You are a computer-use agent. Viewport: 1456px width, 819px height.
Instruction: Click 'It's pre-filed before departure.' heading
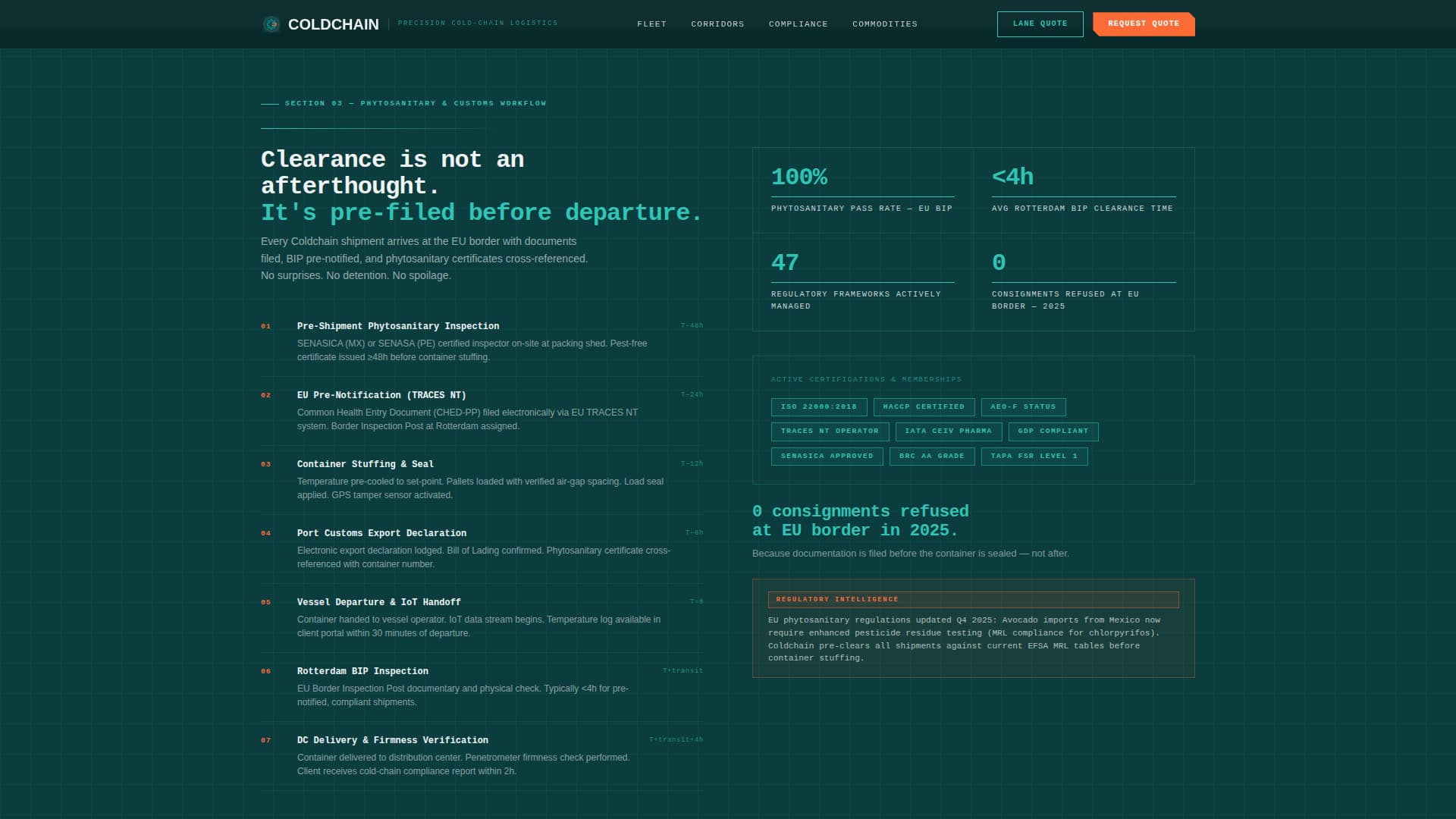(x=482, y=212)
